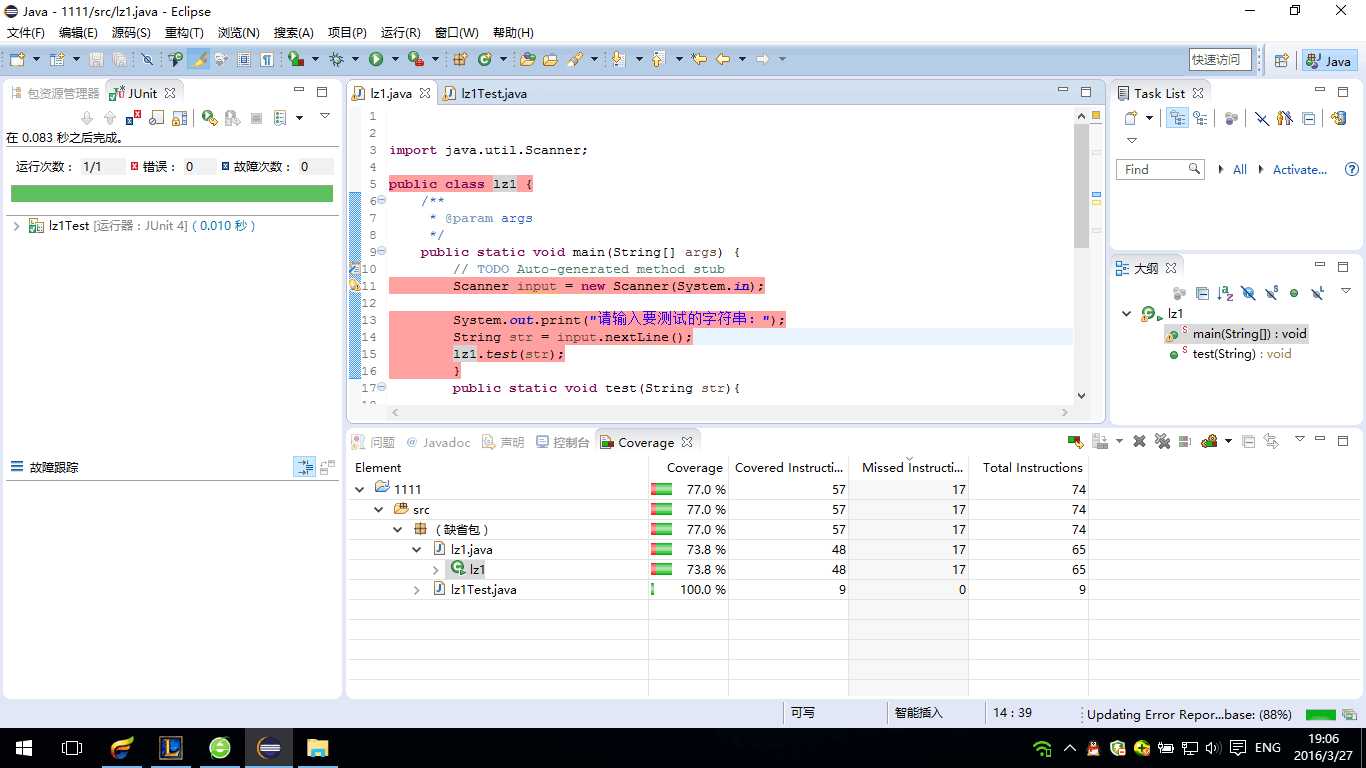Open the 运行(R) menu

coord(401,33)
